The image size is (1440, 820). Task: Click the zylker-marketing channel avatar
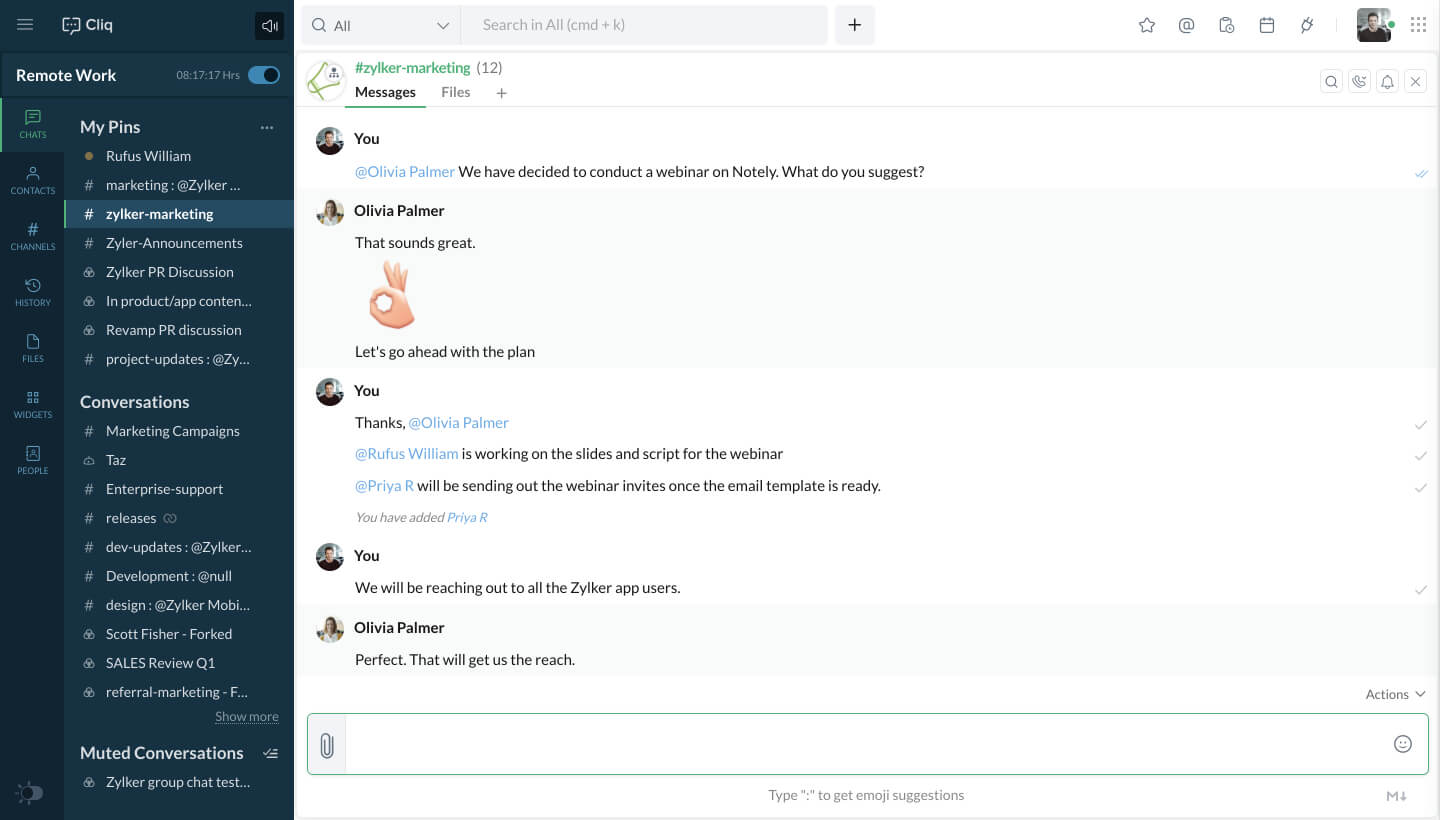pyautogui.click(x=326, y=81)
